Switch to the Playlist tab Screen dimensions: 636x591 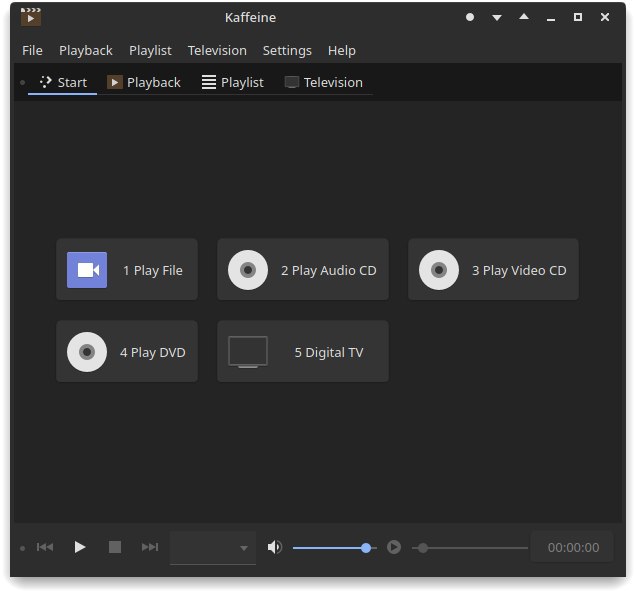tap(233, 82)
